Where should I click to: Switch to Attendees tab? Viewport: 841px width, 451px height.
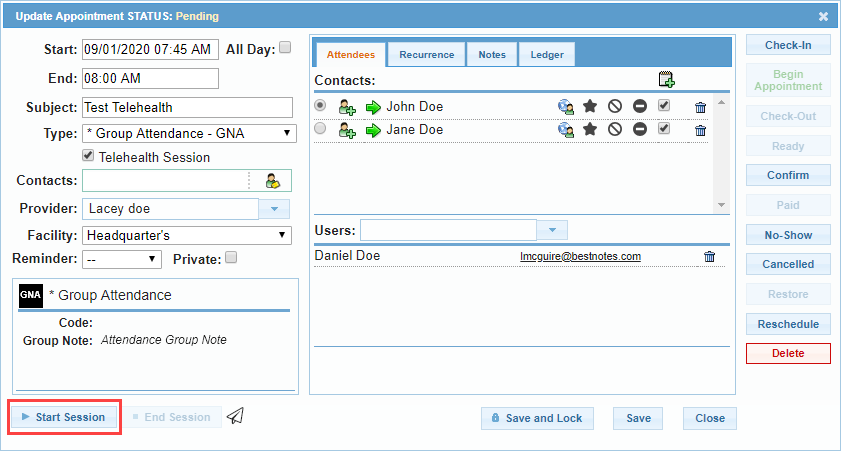click(351, 55)
